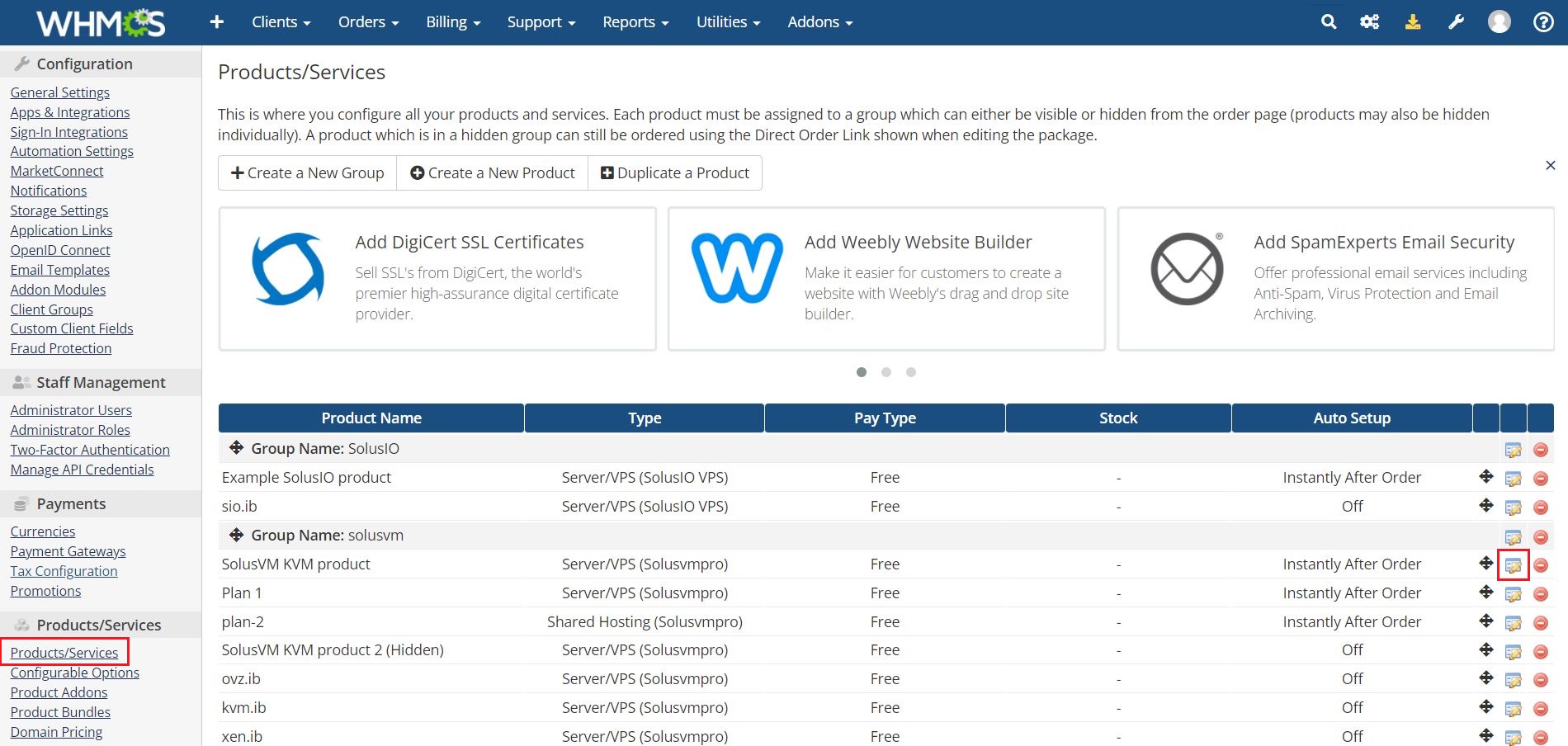Open Add Weebly Website Builder card
The image size is (1568, 746).
(886, 279)
